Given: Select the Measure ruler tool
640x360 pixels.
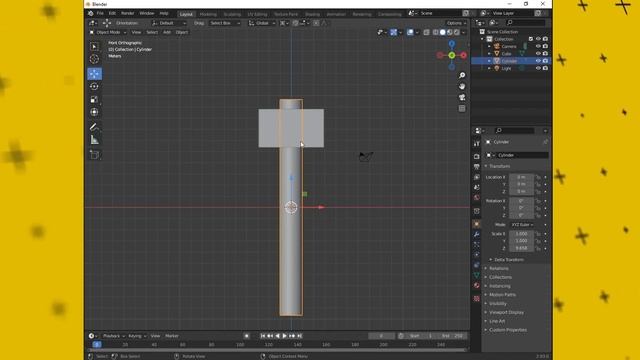Looking at the screenshot, I should [x=94, y=140].
